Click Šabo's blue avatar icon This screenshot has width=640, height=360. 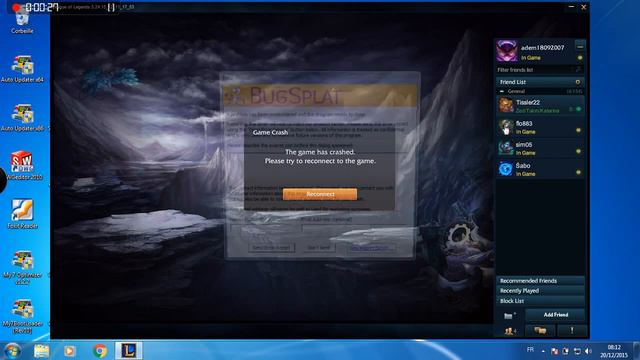click(x=506, y=169)
